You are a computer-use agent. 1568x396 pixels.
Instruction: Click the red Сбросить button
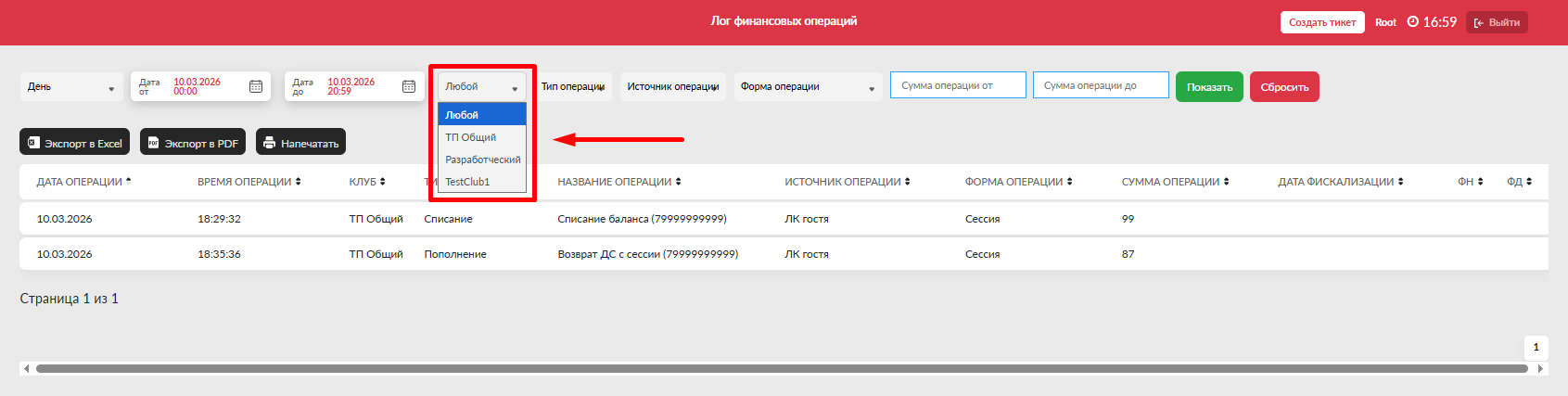[1284, 87]
